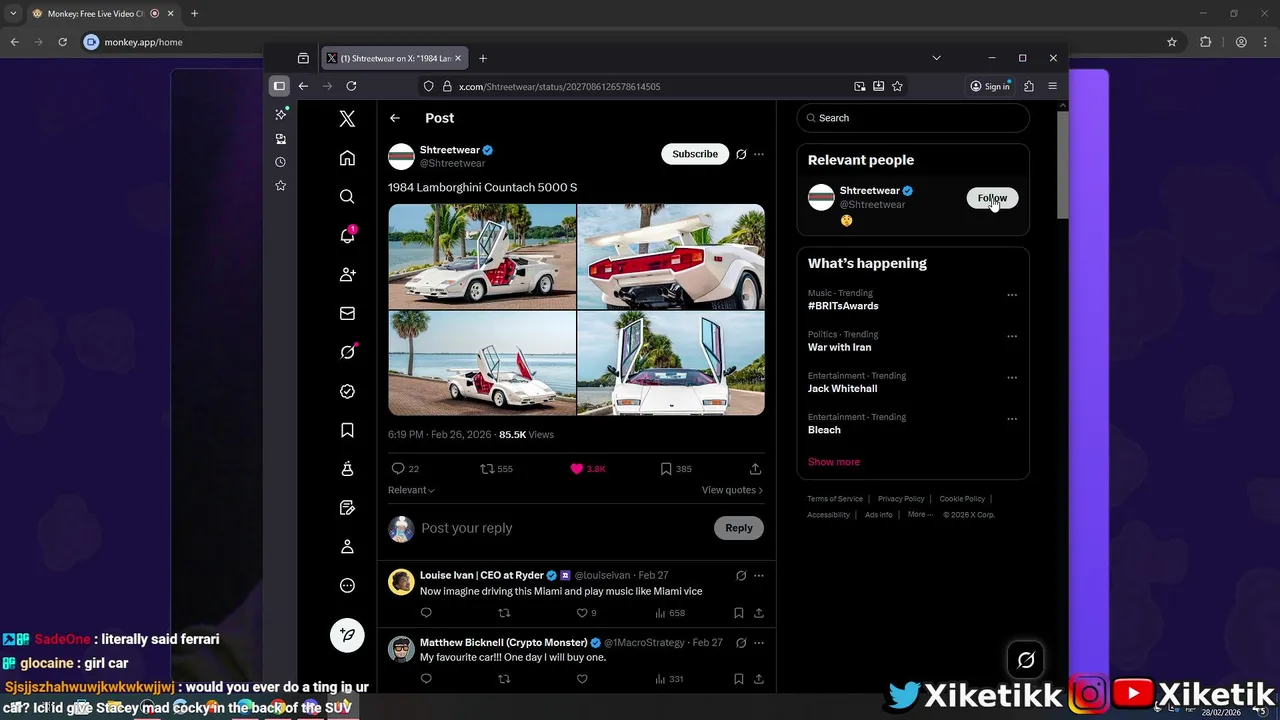
Task: Toggle bookmark showing 385
Action: point(676,469)
